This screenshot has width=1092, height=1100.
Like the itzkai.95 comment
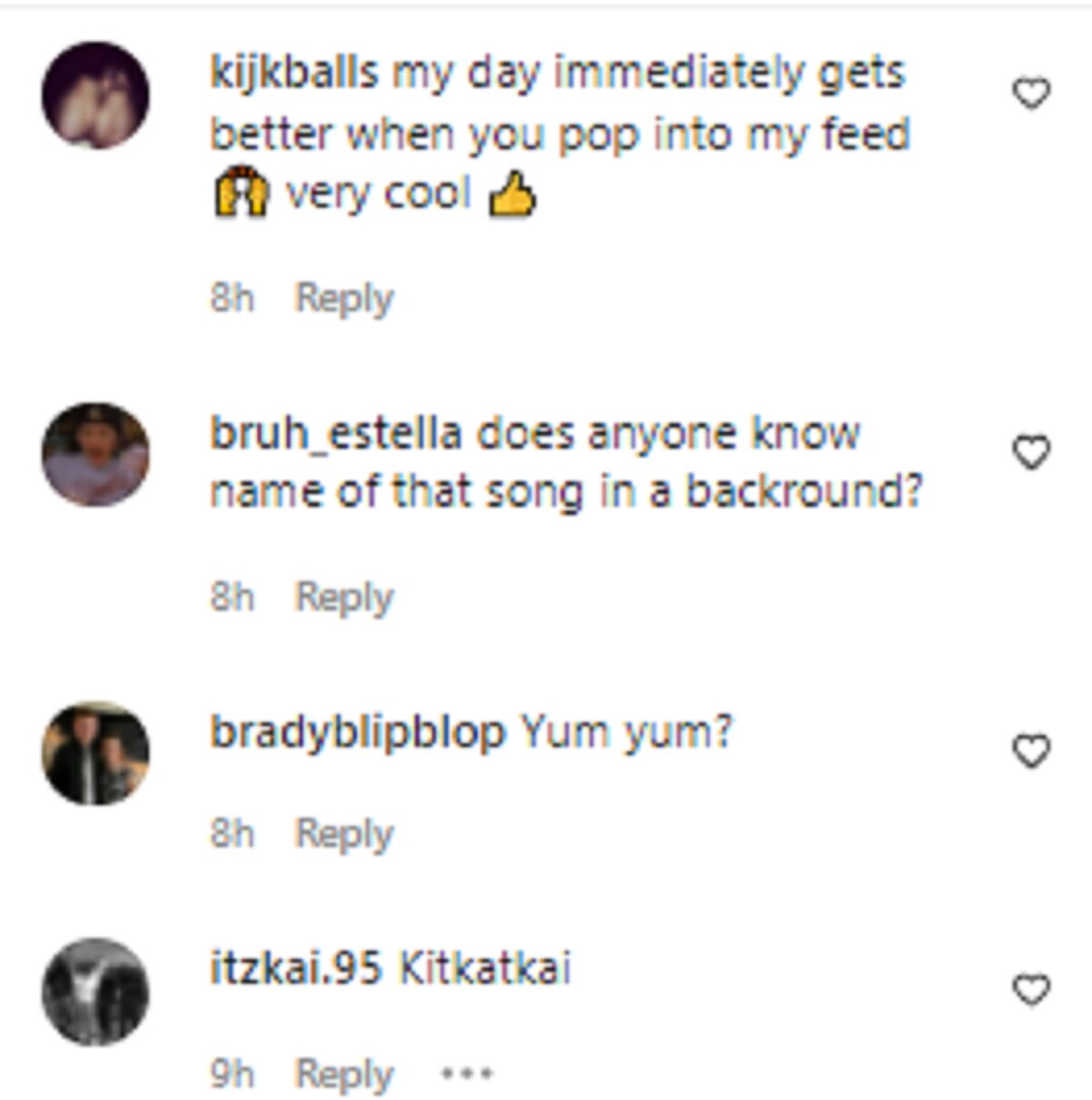click(1031, 989)
